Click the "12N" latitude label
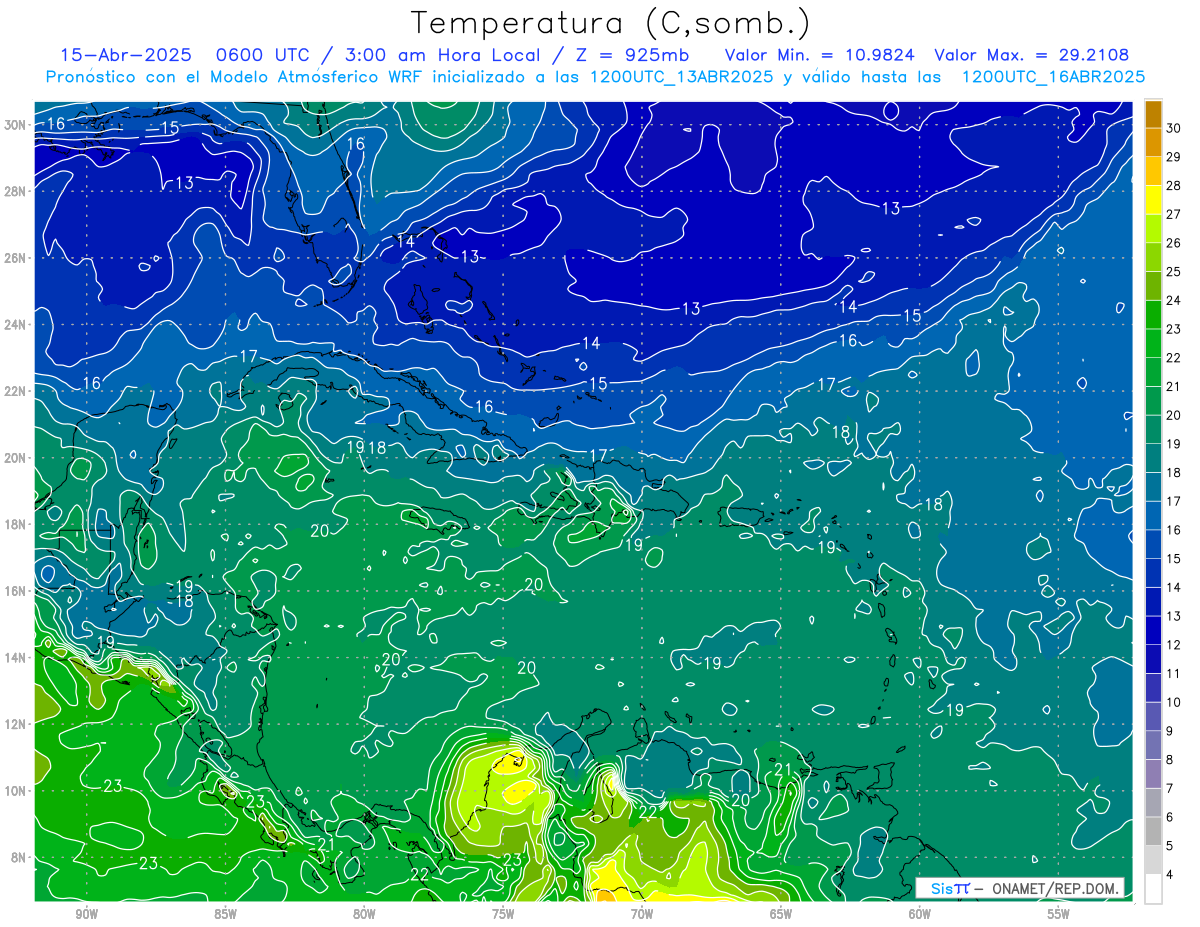 click(15, 724)
